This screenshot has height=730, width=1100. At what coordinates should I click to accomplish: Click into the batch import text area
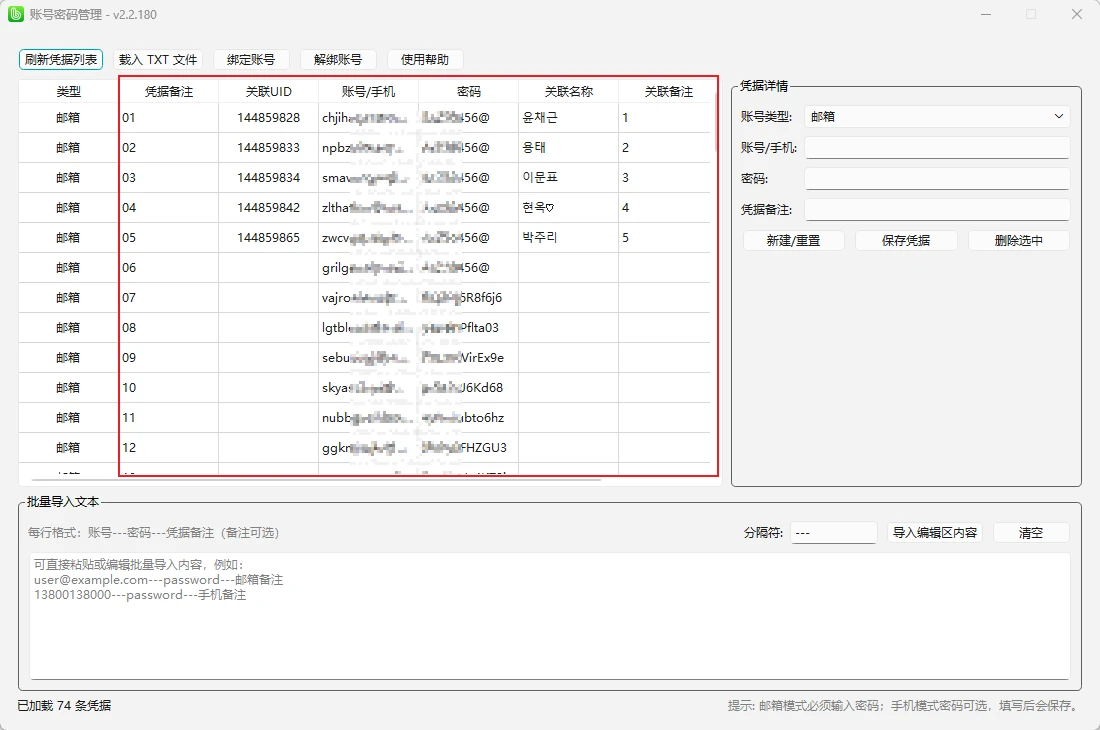[550, 616]
